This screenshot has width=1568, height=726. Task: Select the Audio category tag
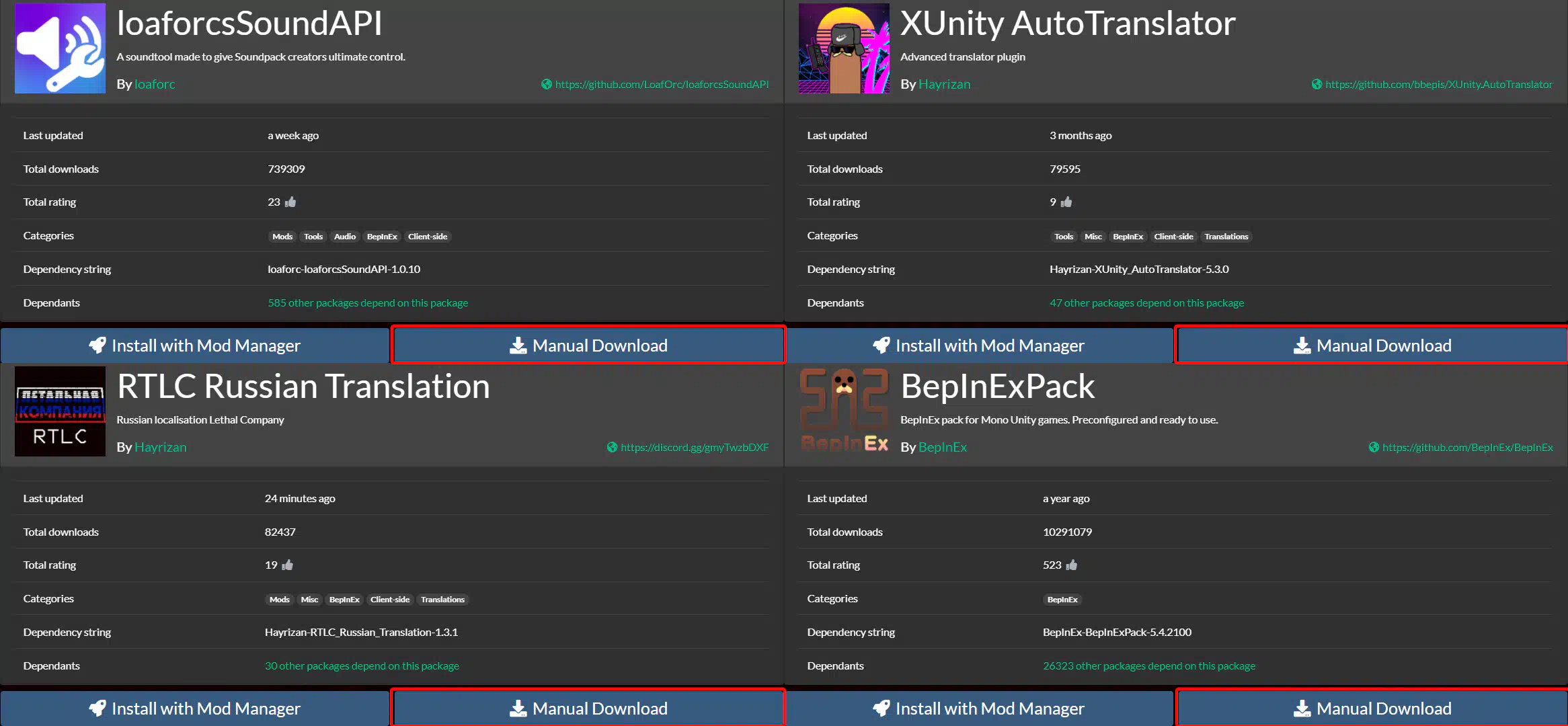345,237
